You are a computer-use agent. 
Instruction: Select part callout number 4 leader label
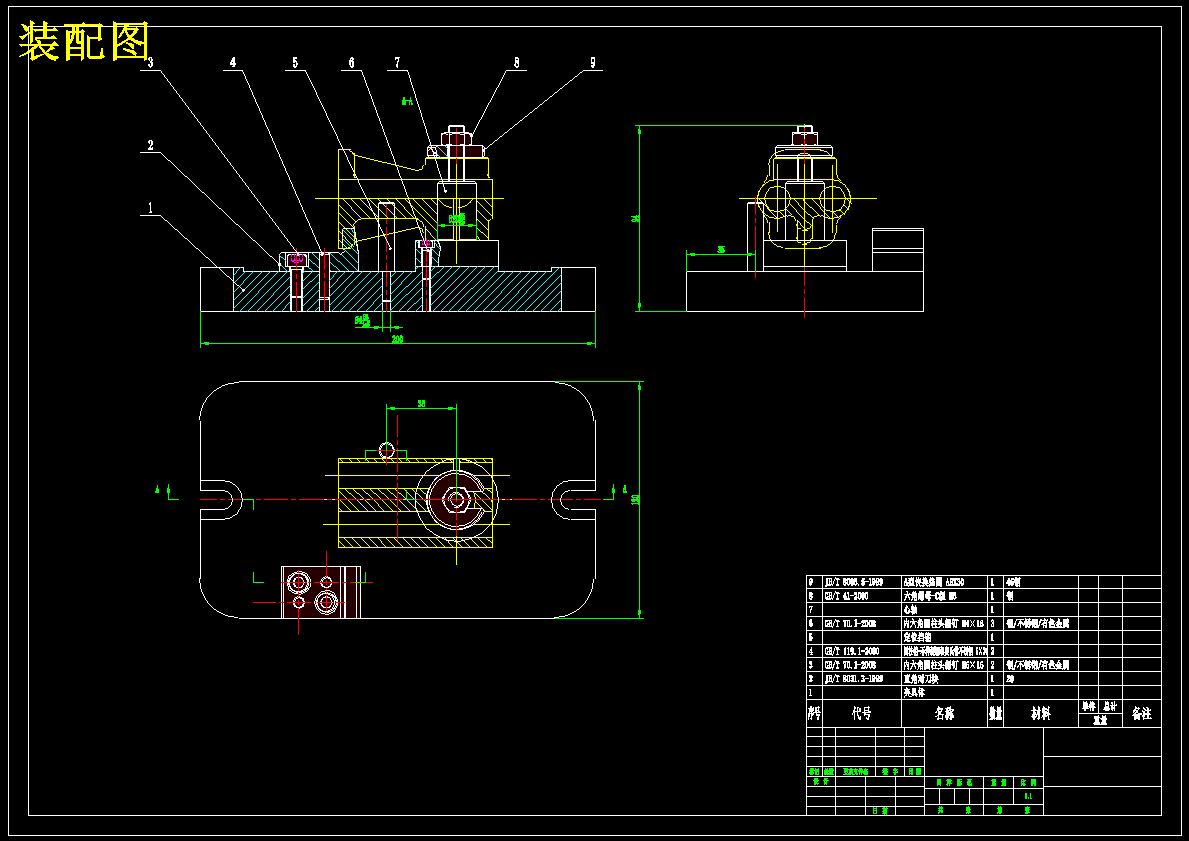pyautogui.click(x=234, y=63)
